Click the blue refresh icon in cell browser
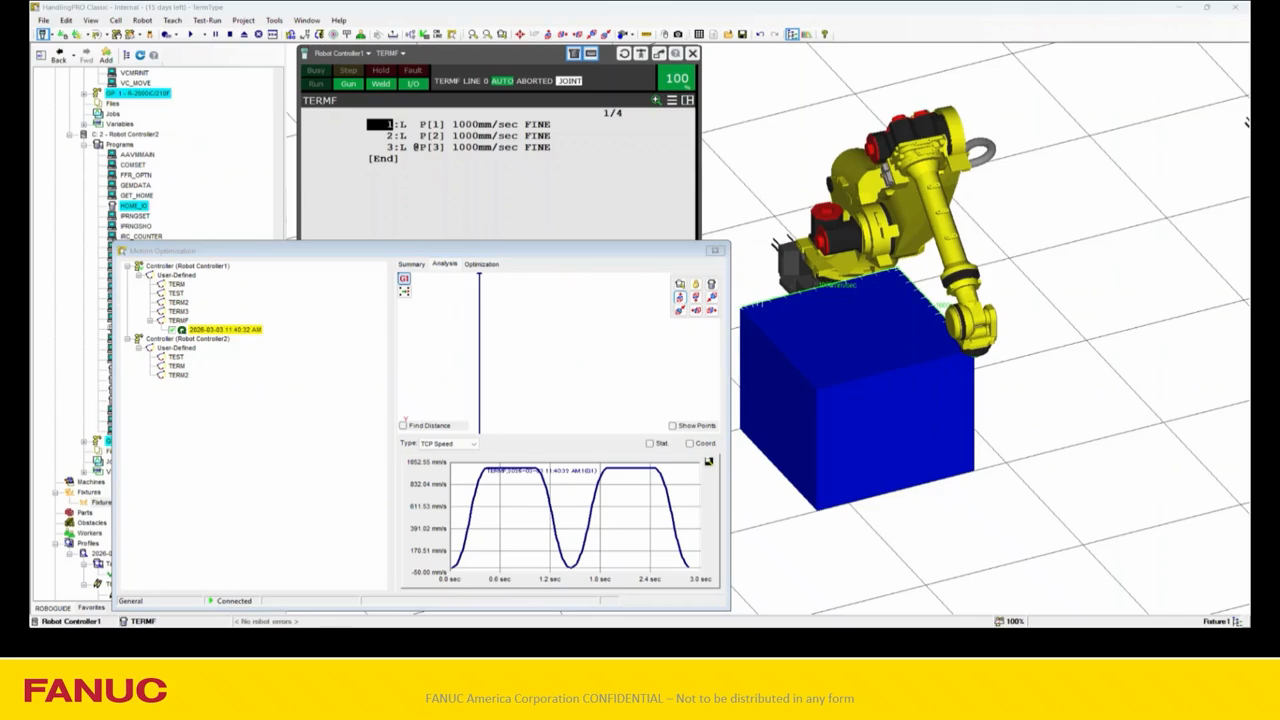The height and width of the screenshot is (720, 1280). point(140,55)
